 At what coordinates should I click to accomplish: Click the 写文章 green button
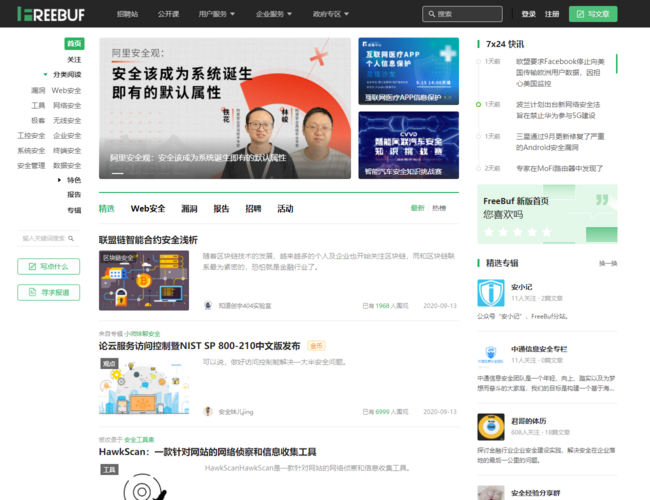593,14
